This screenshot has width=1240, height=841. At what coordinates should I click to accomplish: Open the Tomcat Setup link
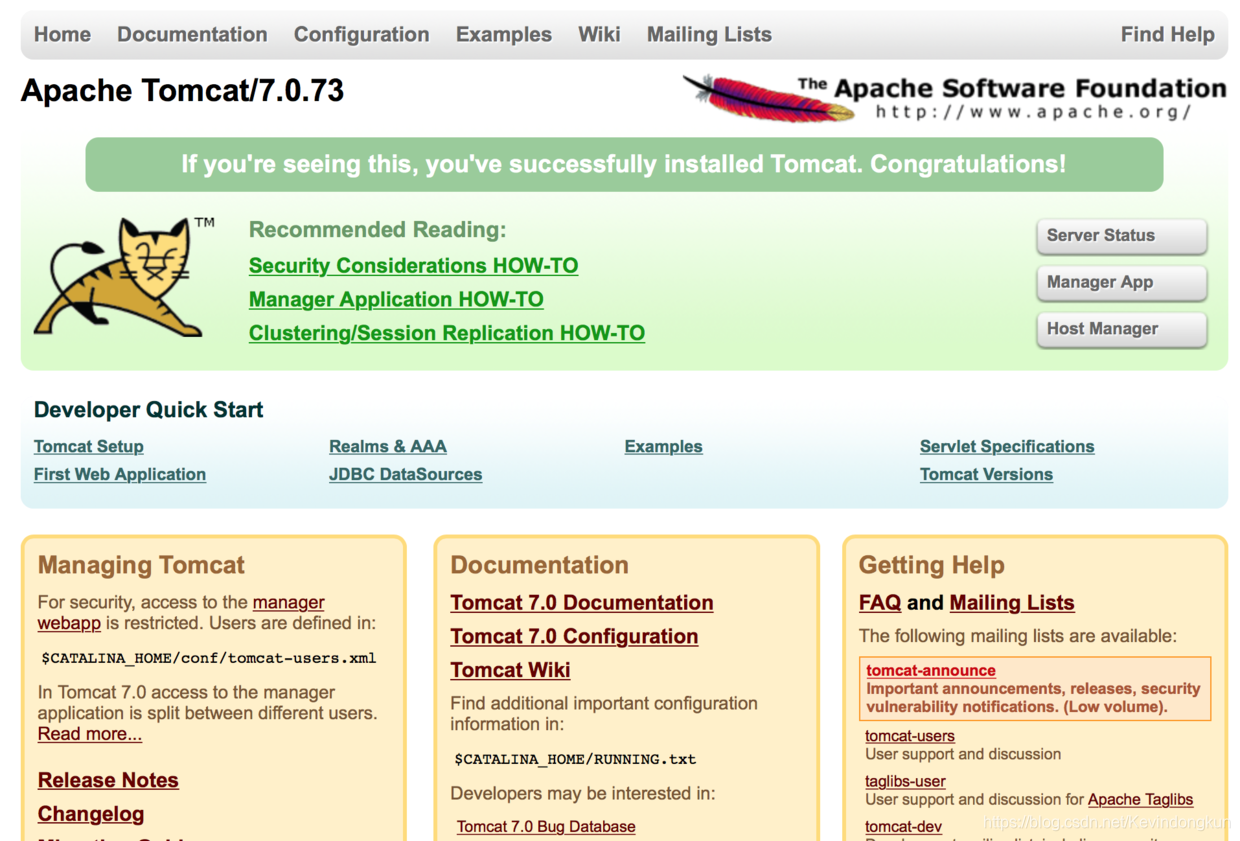pyautogui.click(x=89, y=447)
